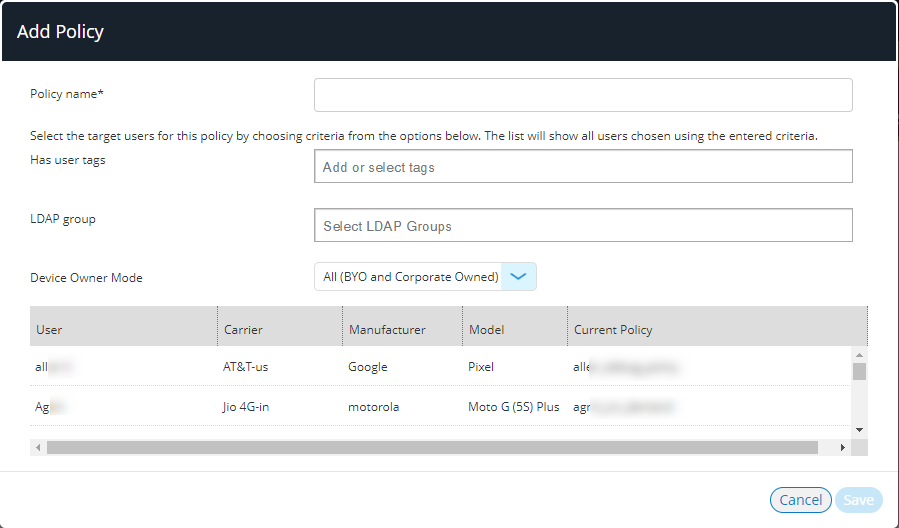The width and height of the screenshot is (899, 528).
Task: Select the Jio 4G-in motorola row
Action: click(x=440, y=407)
